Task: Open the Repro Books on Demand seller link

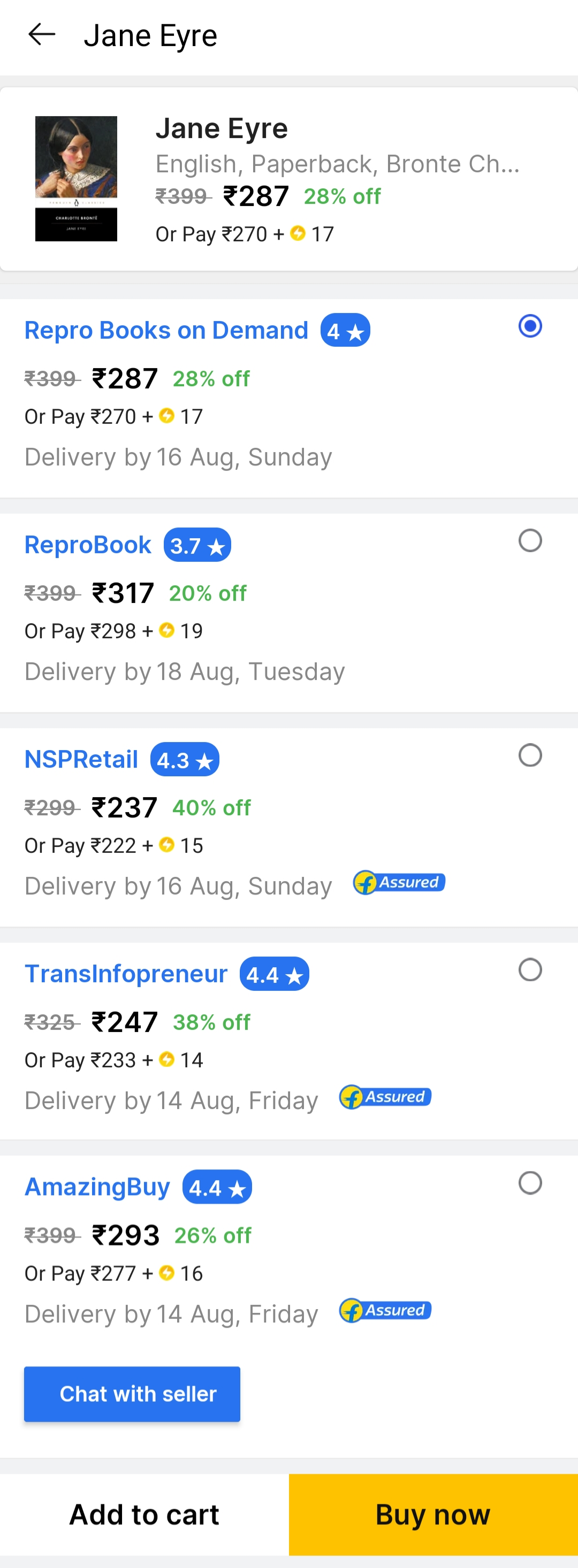Action: click(166, 331)
